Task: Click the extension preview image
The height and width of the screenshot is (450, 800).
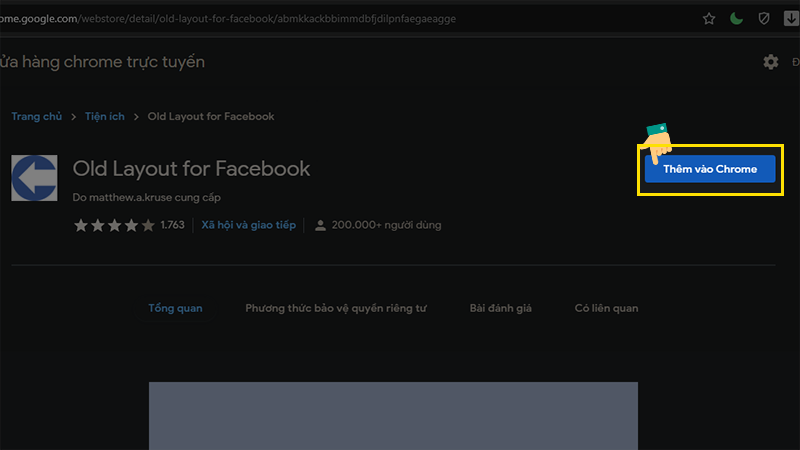Action: 393,416
